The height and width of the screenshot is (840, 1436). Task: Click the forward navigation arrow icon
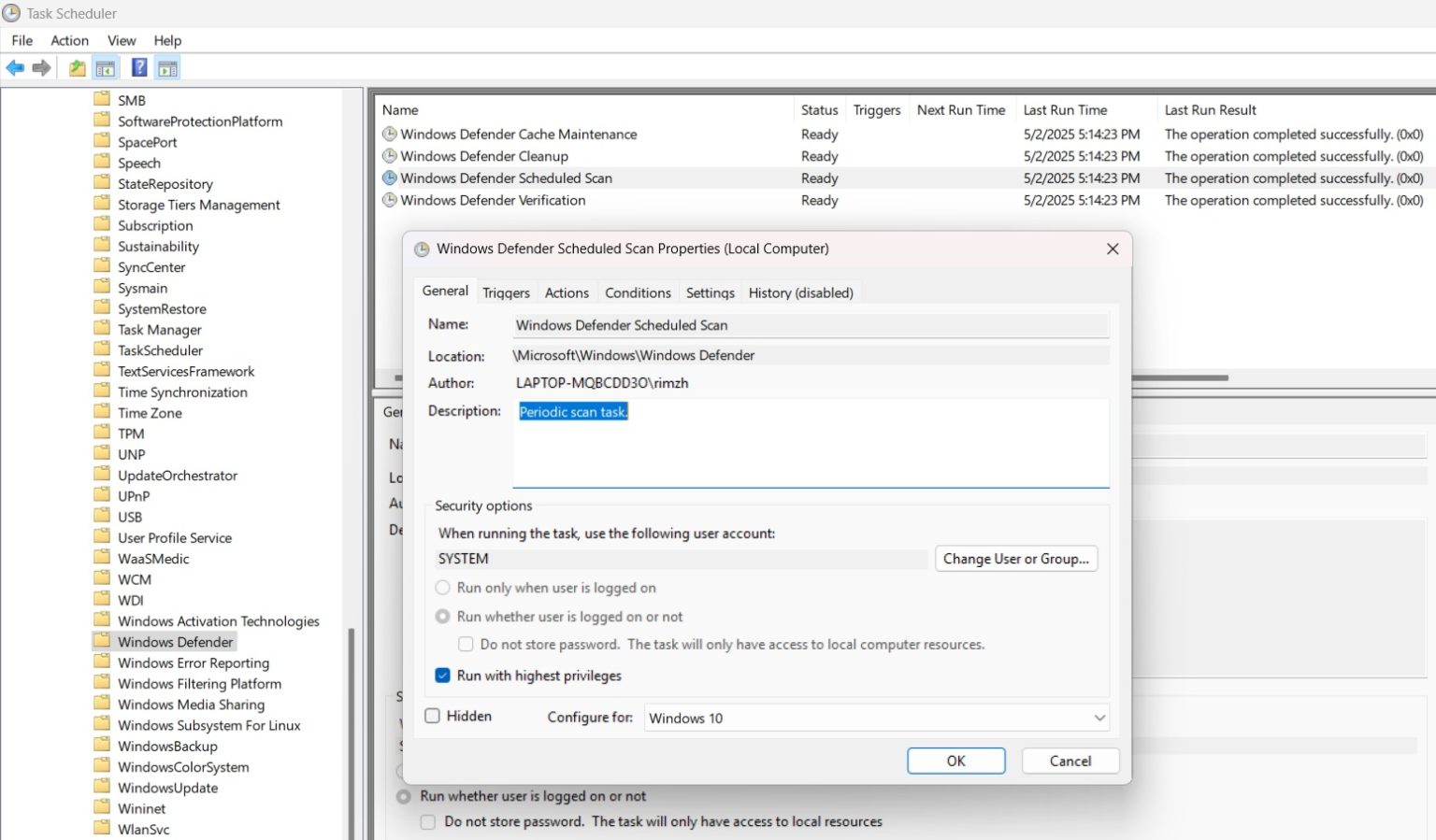[x=41, y=66]
